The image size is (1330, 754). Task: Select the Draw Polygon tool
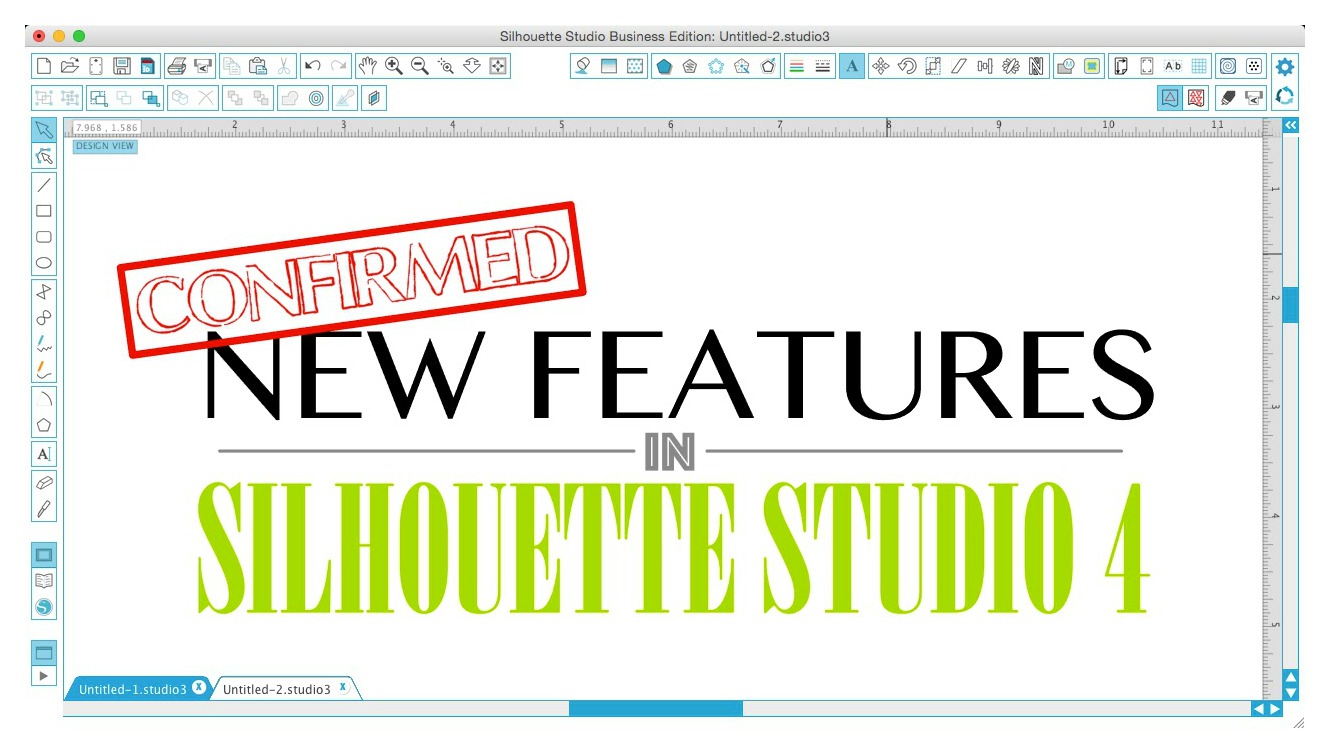[44, 292]
